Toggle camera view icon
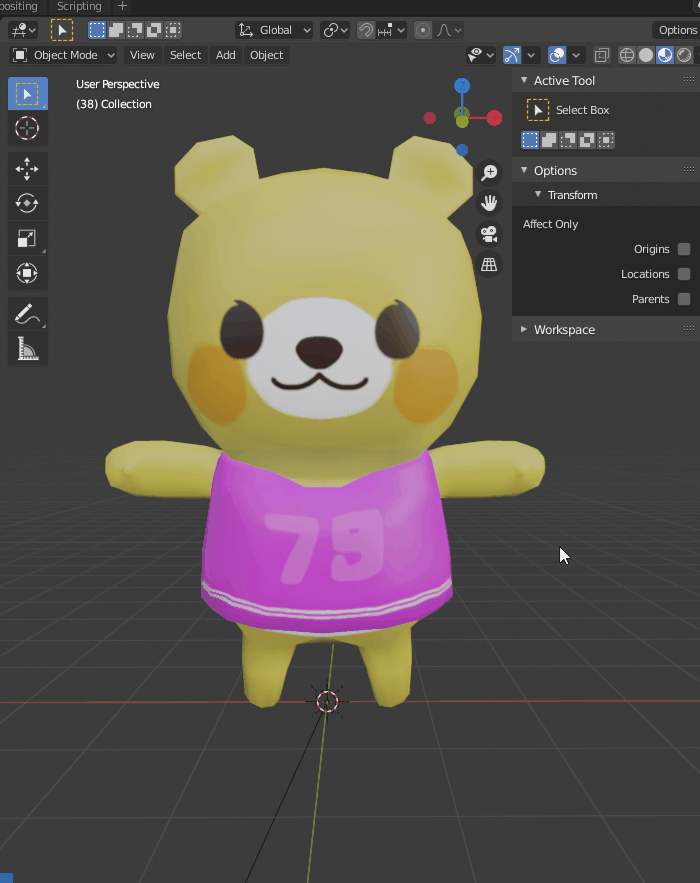The height and width of the screenshot is (883, 700). point(489,234)
